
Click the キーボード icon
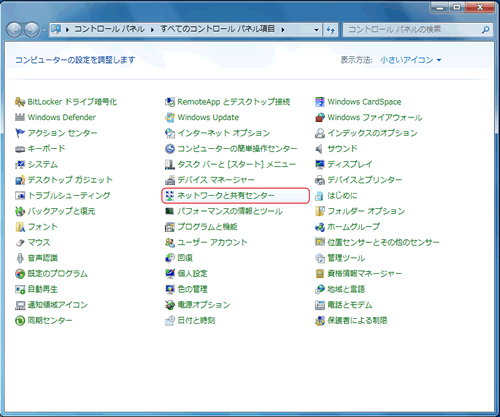20,149
